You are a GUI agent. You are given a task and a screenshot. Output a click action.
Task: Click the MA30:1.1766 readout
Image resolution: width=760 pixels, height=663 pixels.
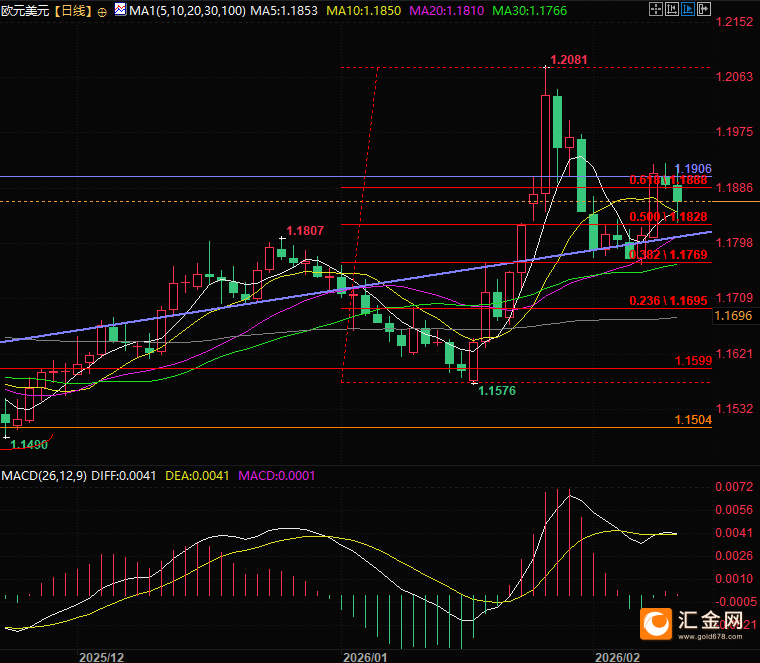(x=529, y=11)
